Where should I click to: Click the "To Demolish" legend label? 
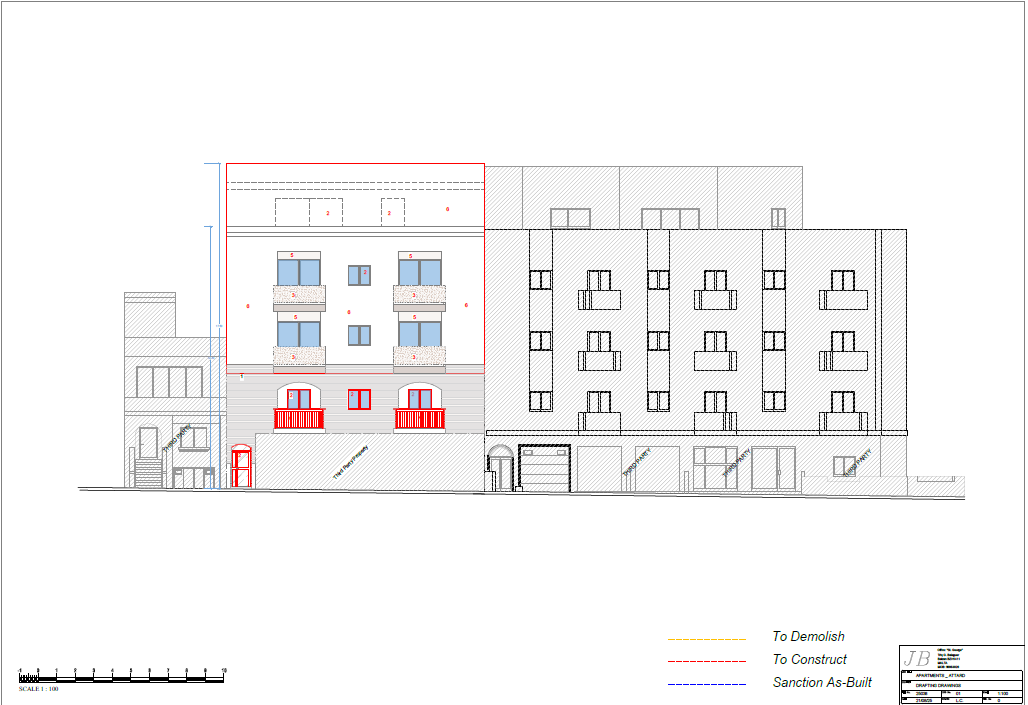[808, 637]
